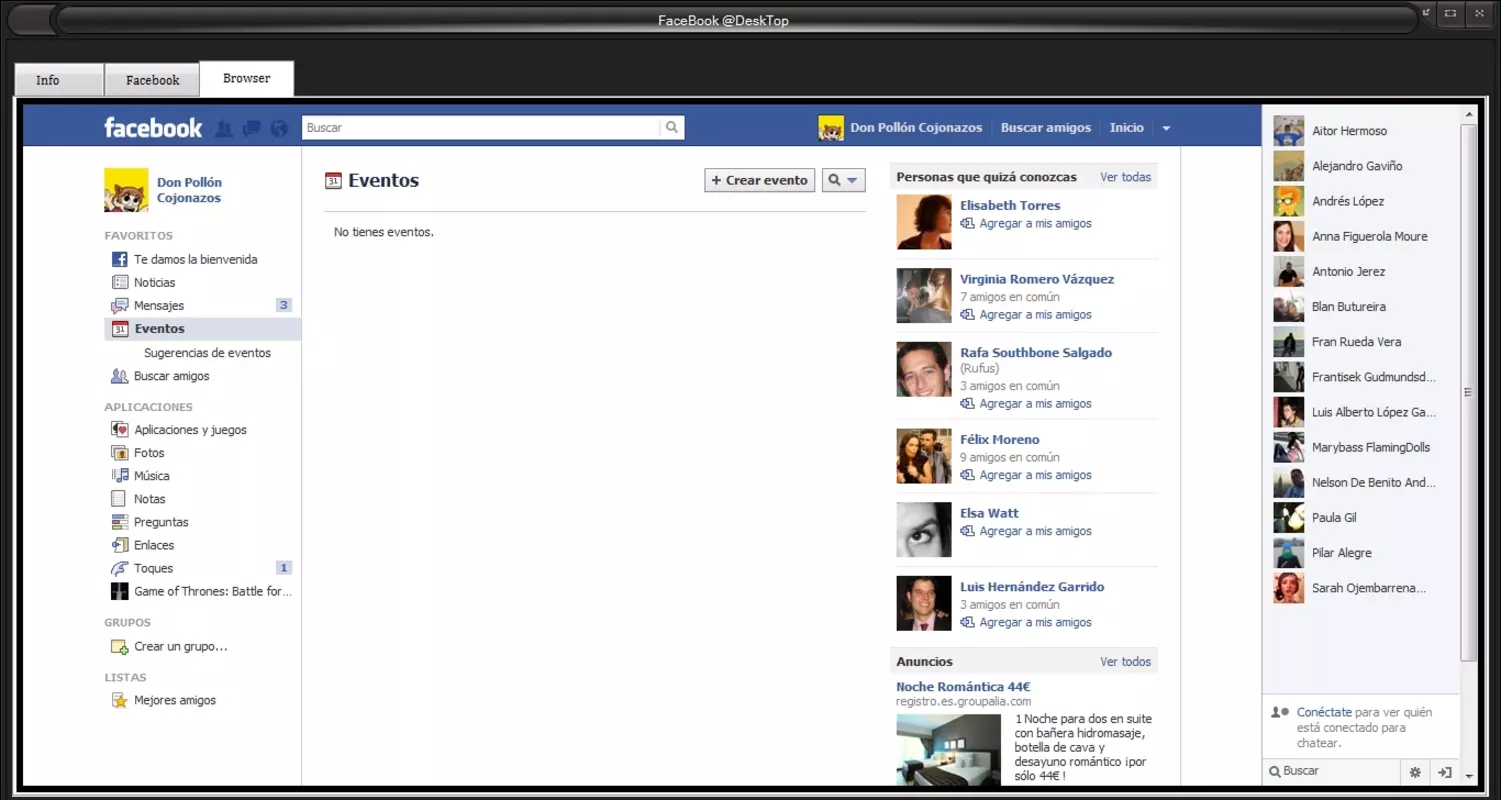
Task: Open chat with Antonio Jerez
Action: 1360,272
